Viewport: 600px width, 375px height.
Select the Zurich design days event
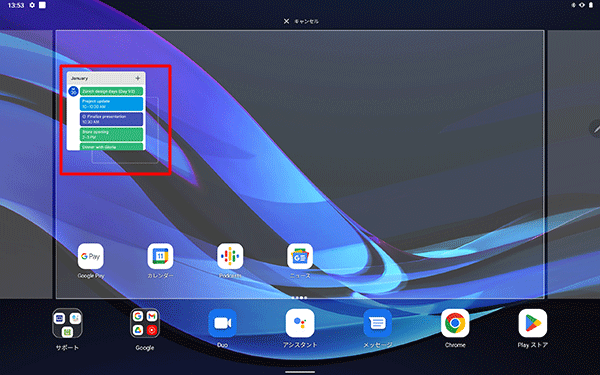[x=111, y=91]
